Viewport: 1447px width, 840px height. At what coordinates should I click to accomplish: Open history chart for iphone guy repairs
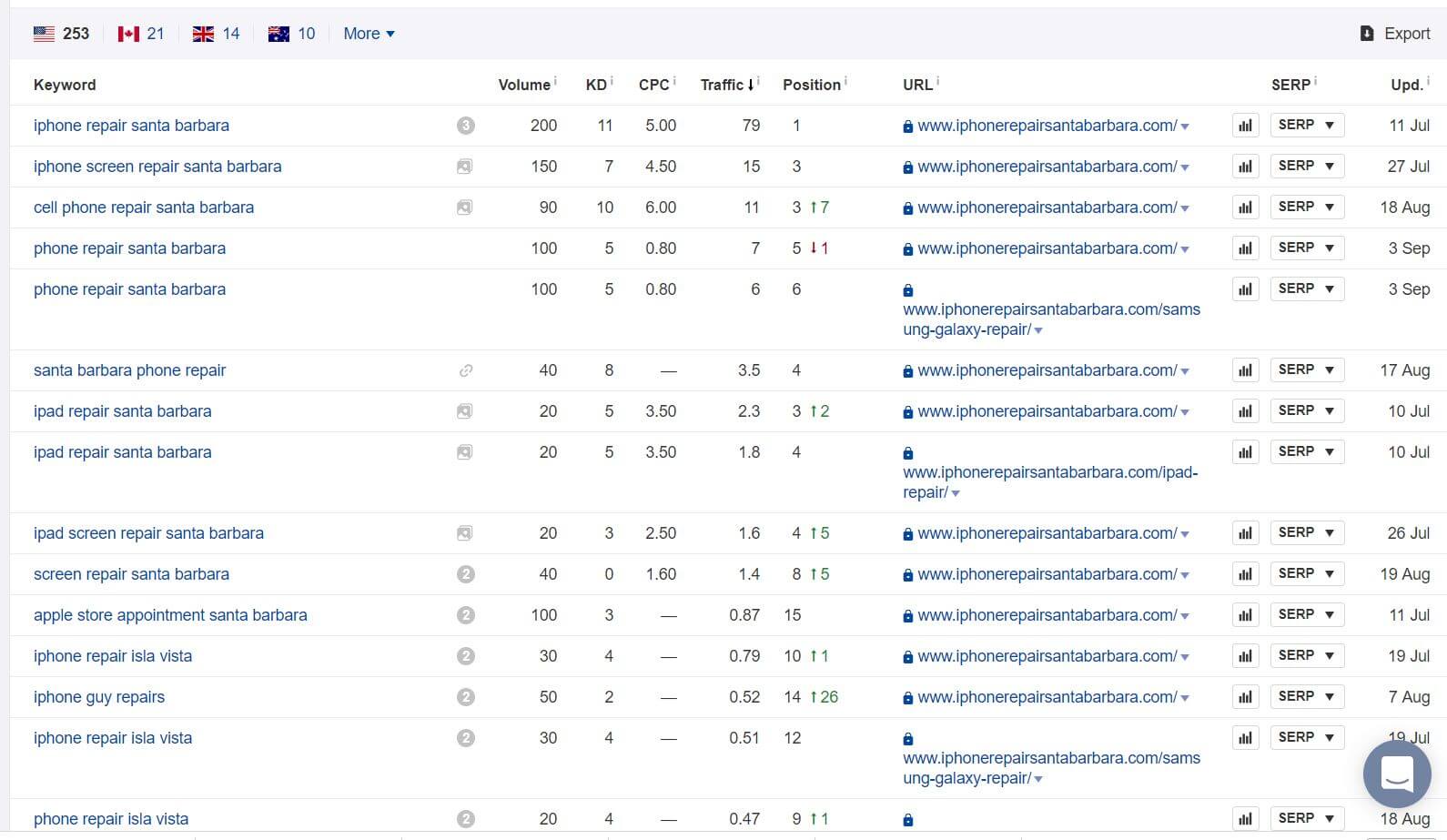pyautogui.click(x=1245, y=697)
